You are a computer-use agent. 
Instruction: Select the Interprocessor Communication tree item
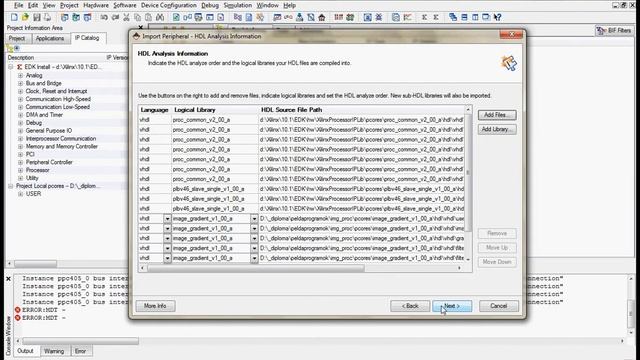click(61, 139)
